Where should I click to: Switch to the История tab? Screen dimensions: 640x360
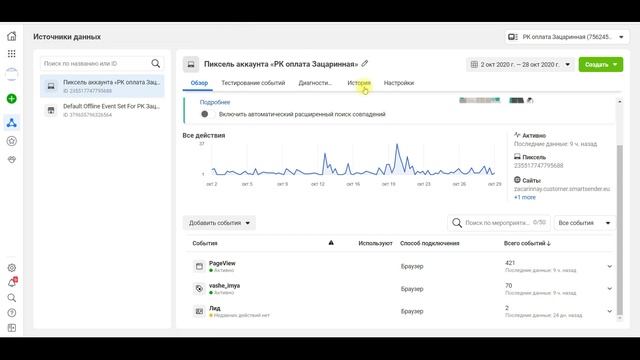click(x=359, y=83)
